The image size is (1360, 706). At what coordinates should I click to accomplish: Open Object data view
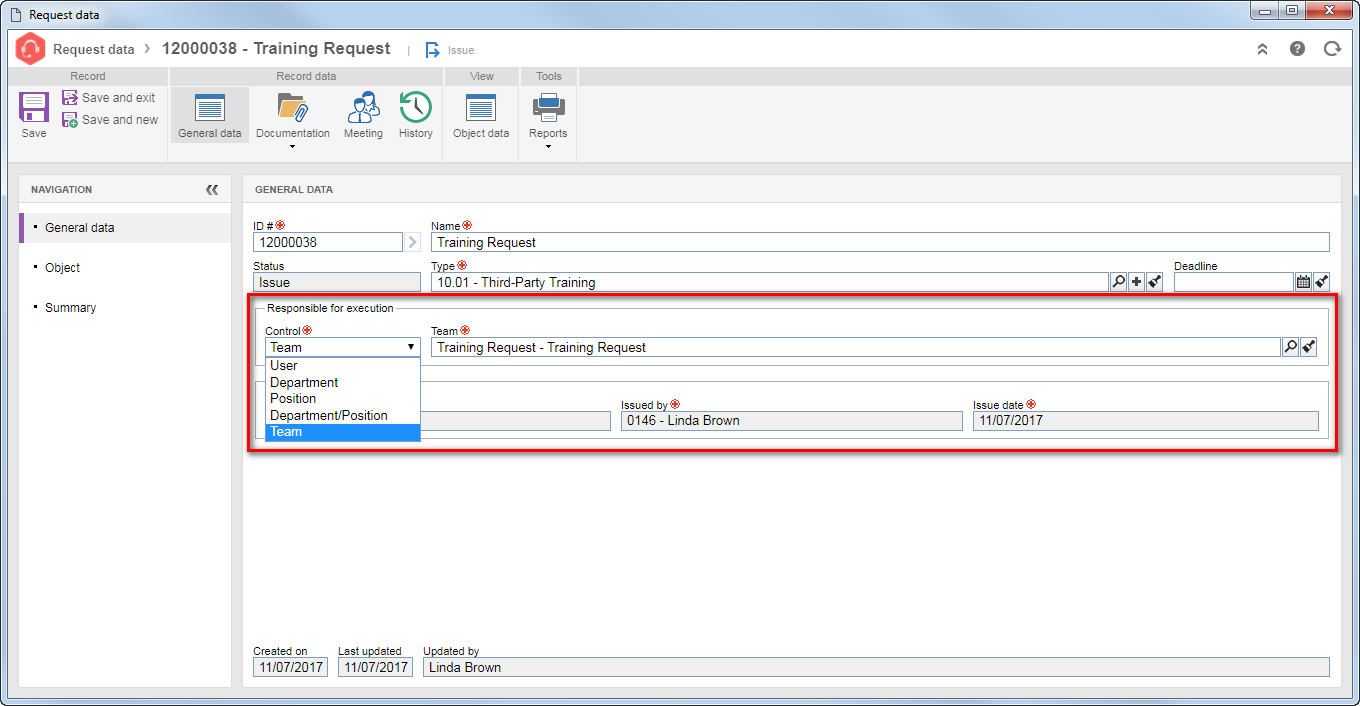pos(481,115)
